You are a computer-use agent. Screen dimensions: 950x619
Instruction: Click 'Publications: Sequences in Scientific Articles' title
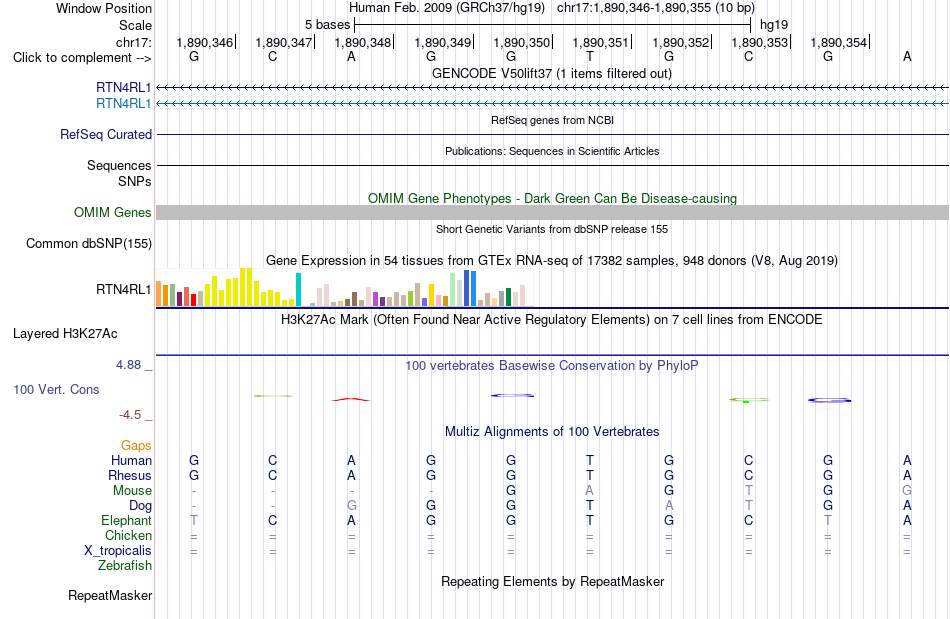point(552,151)
